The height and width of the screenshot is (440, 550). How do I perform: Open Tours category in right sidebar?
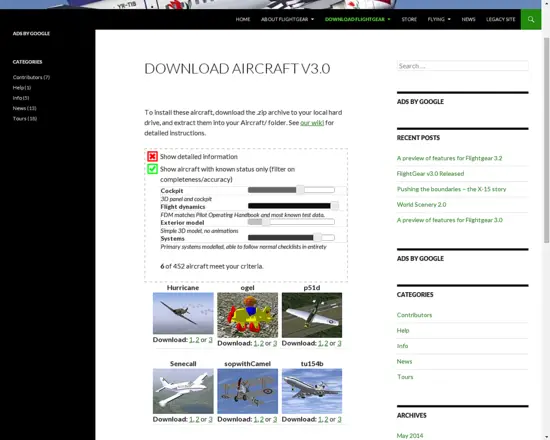(405, 377)
